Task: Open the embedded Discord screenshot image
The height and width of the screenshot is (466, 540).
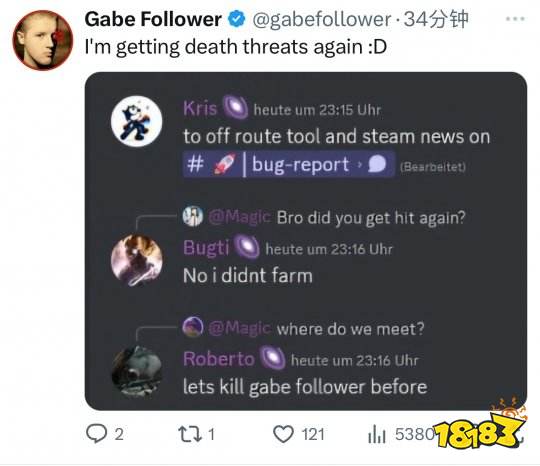Action: coord(306,241)
